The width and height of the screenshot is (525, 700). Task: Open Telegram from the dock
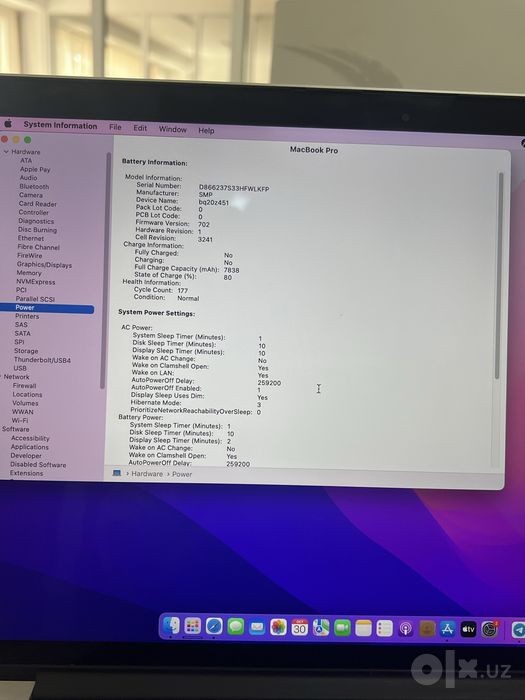517,630
